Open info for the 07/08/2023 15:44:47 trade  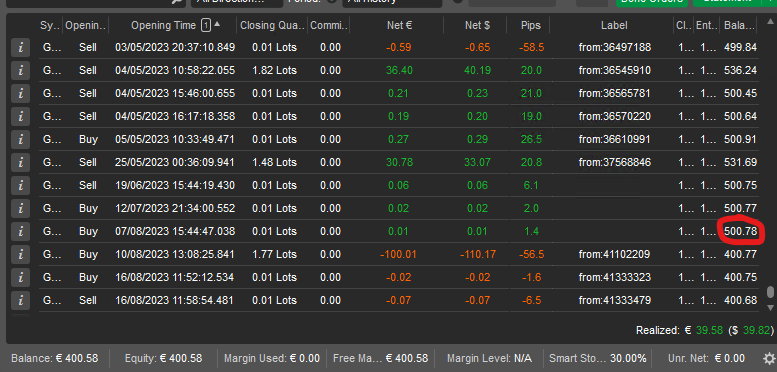(20, 231)
